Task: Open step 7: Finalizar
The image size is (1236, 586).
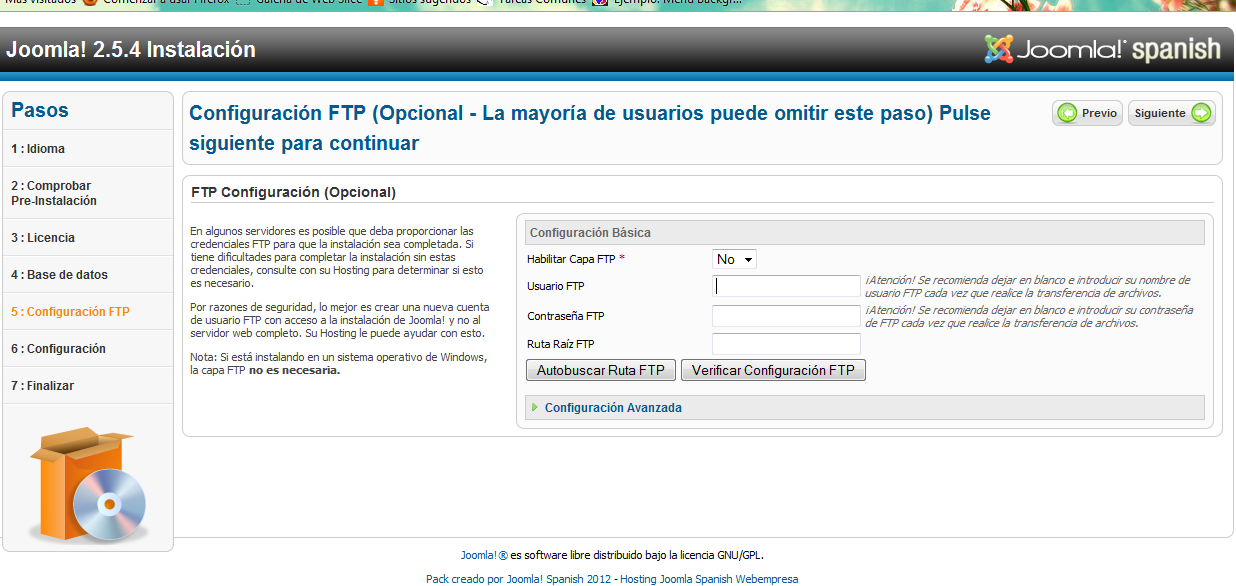Action: coord(42,386)
